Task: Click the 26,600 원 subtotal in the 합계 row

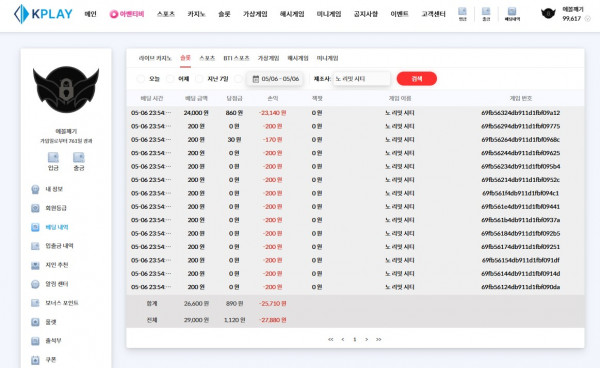Action: [x=196, y=303]
